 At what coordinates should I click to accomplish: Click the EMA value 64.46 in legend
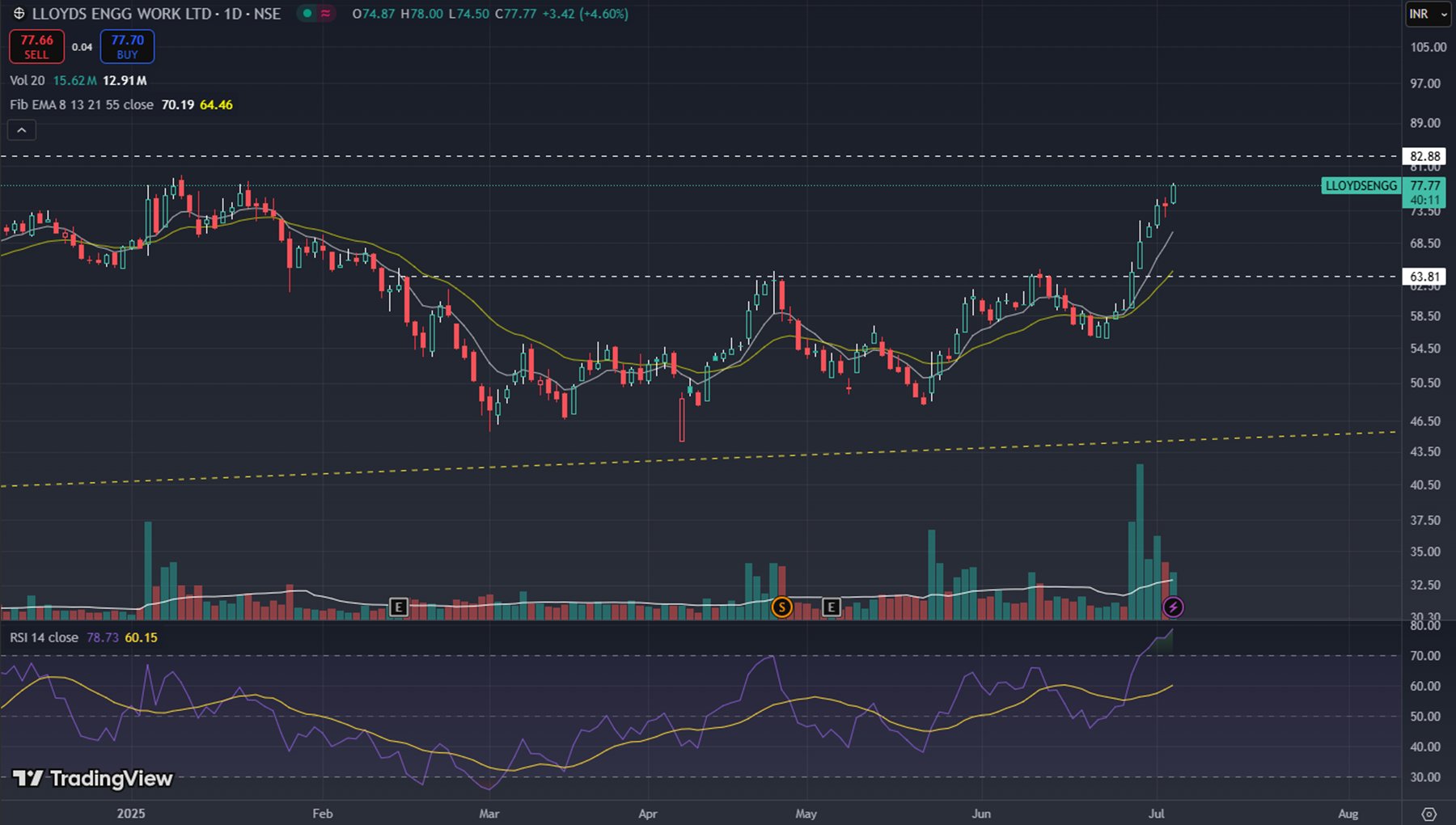[216, 104]
